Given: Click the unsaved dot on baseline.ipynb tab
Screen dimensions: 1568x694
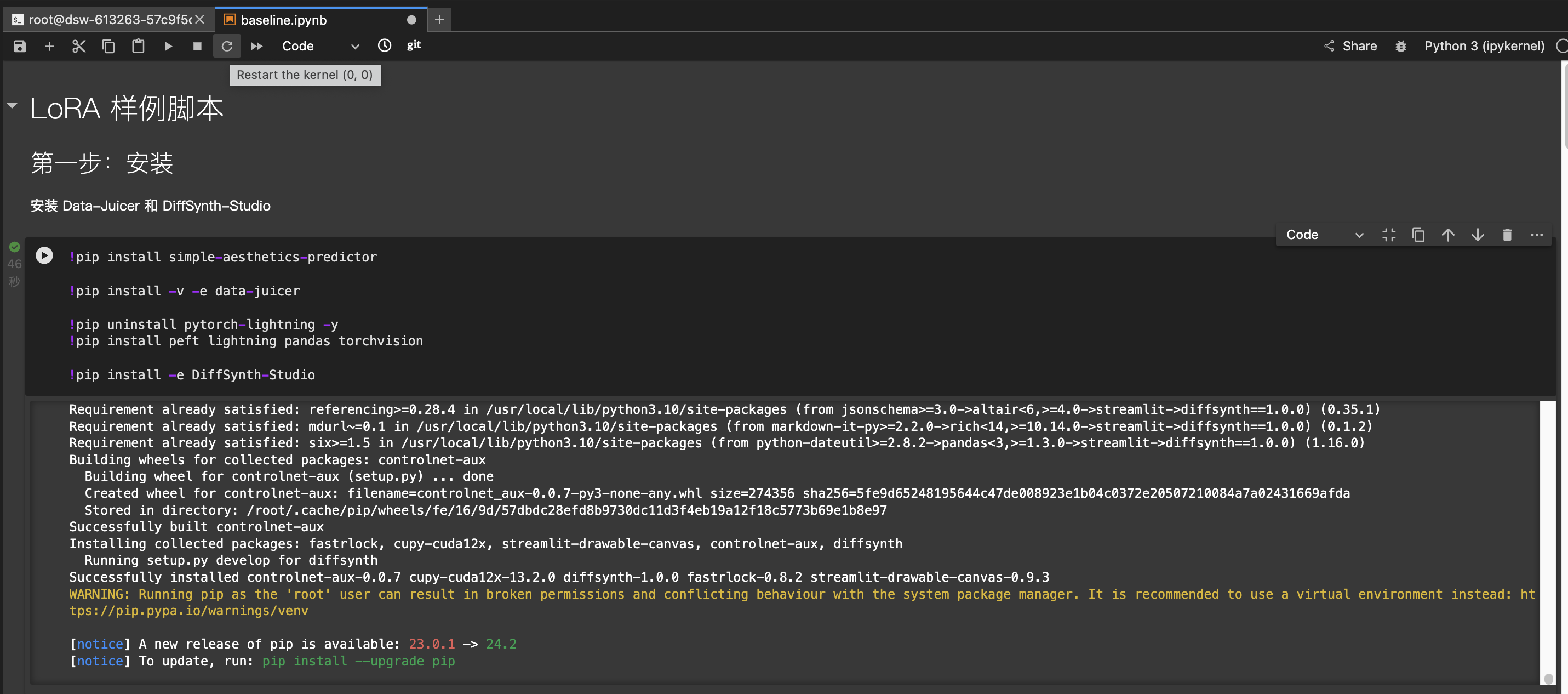Looking at the screenshot, I should (x=411, y=20).
